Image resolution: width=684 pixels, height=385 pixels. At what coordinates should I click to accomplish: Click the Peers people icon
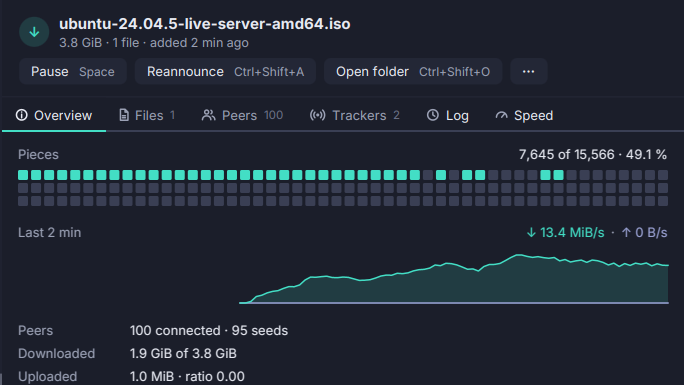point(209,115)
